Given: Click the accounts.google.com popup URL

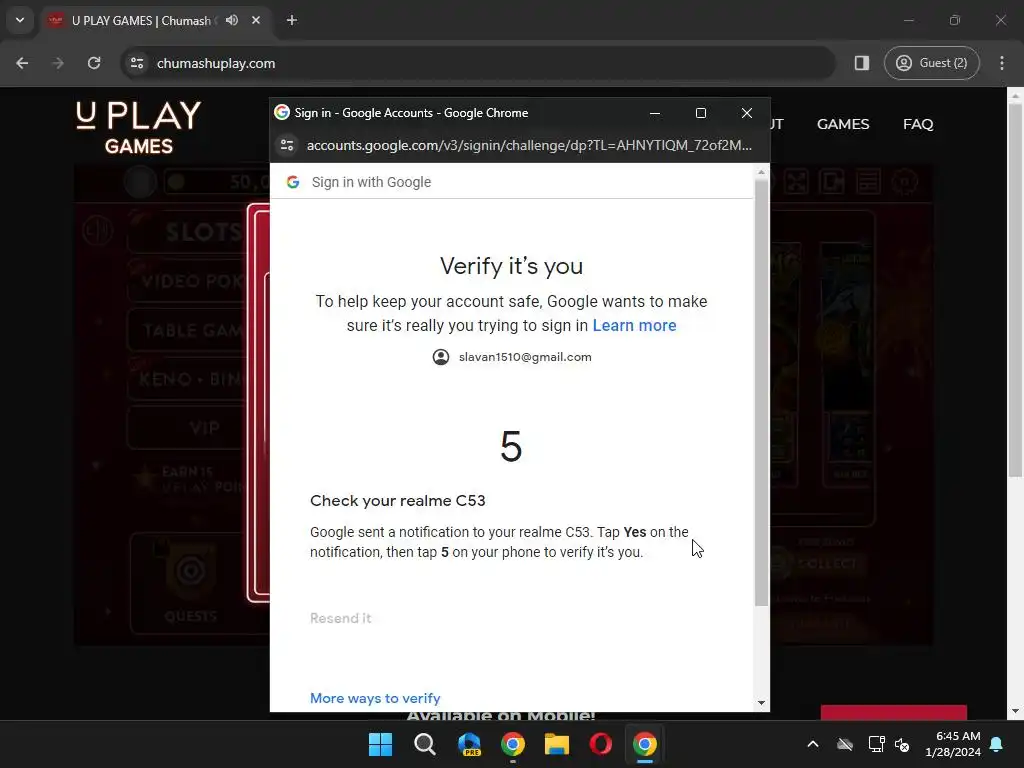Looking at the screenshot, I should tap(529, 145).
